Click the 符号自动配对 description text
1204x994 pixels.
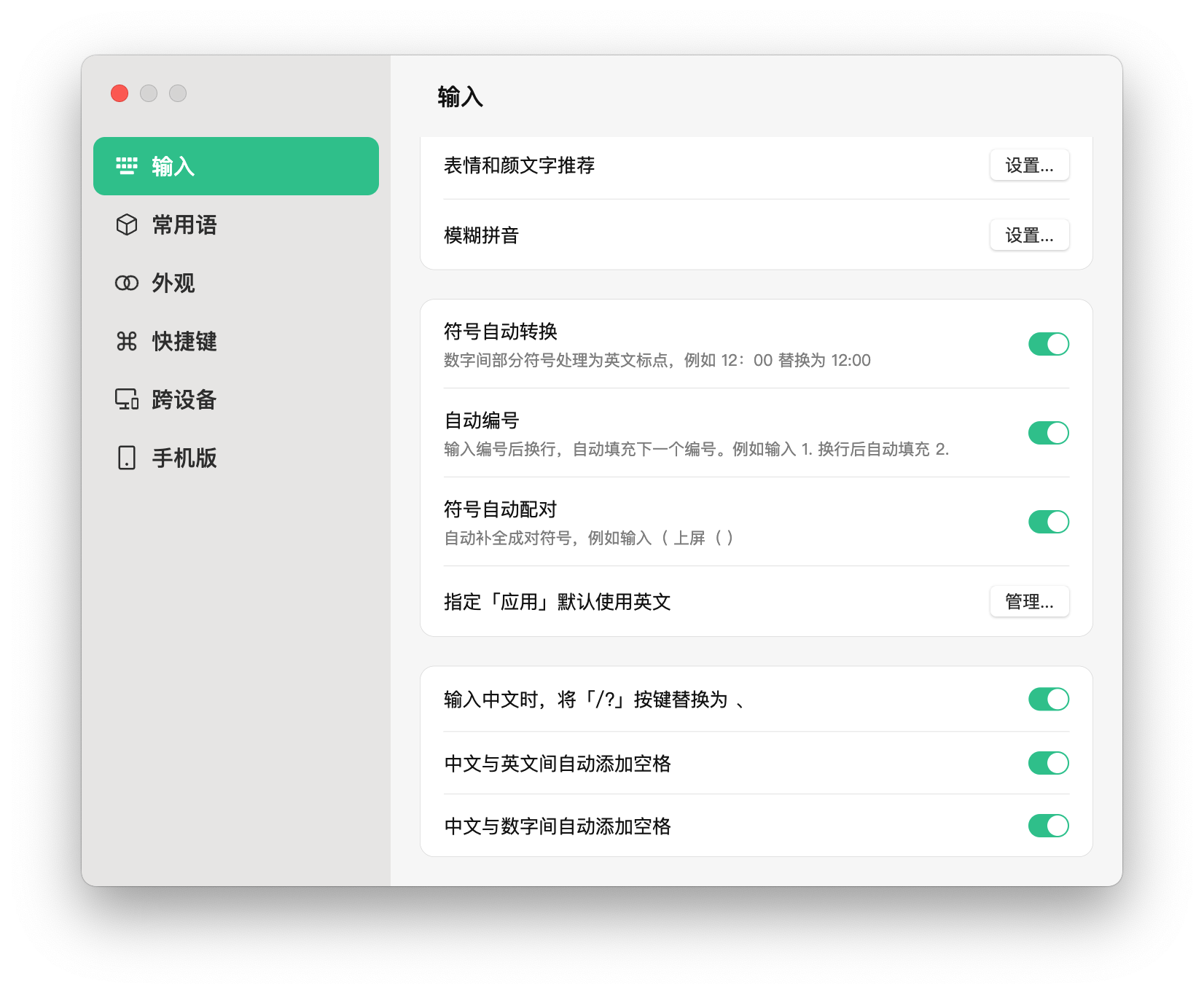point(589,539)
